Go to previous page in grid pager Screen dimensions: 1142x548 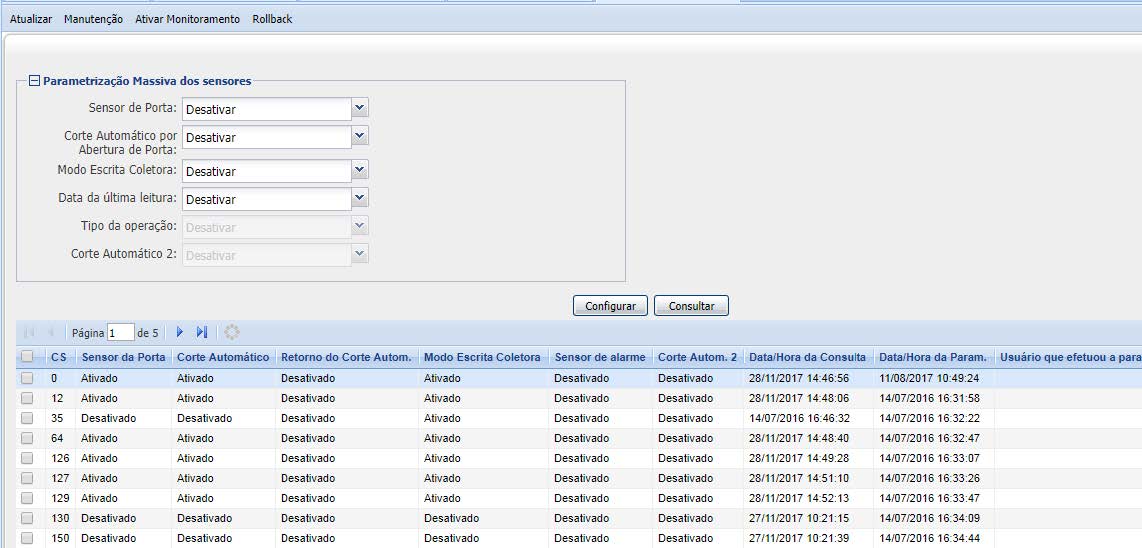point(50,332)
